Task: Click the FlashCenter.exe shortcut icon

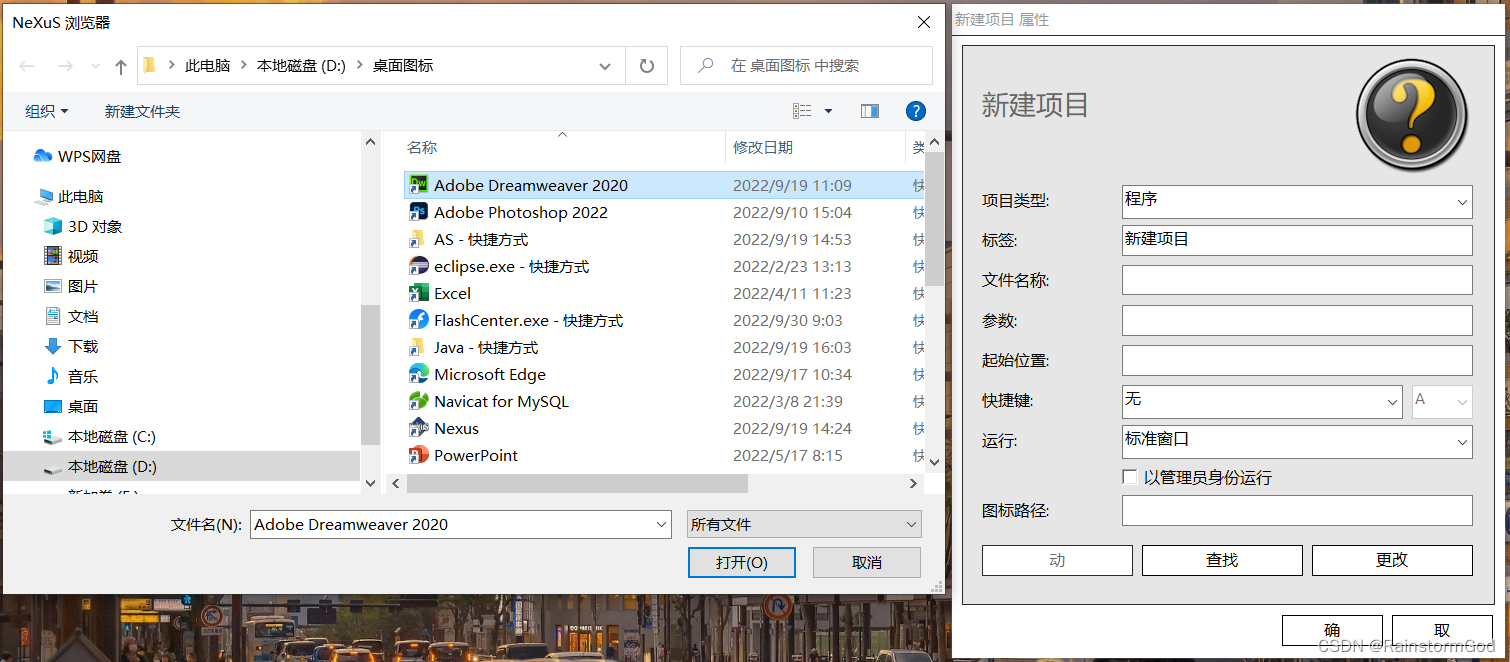Action: point(419,320)
